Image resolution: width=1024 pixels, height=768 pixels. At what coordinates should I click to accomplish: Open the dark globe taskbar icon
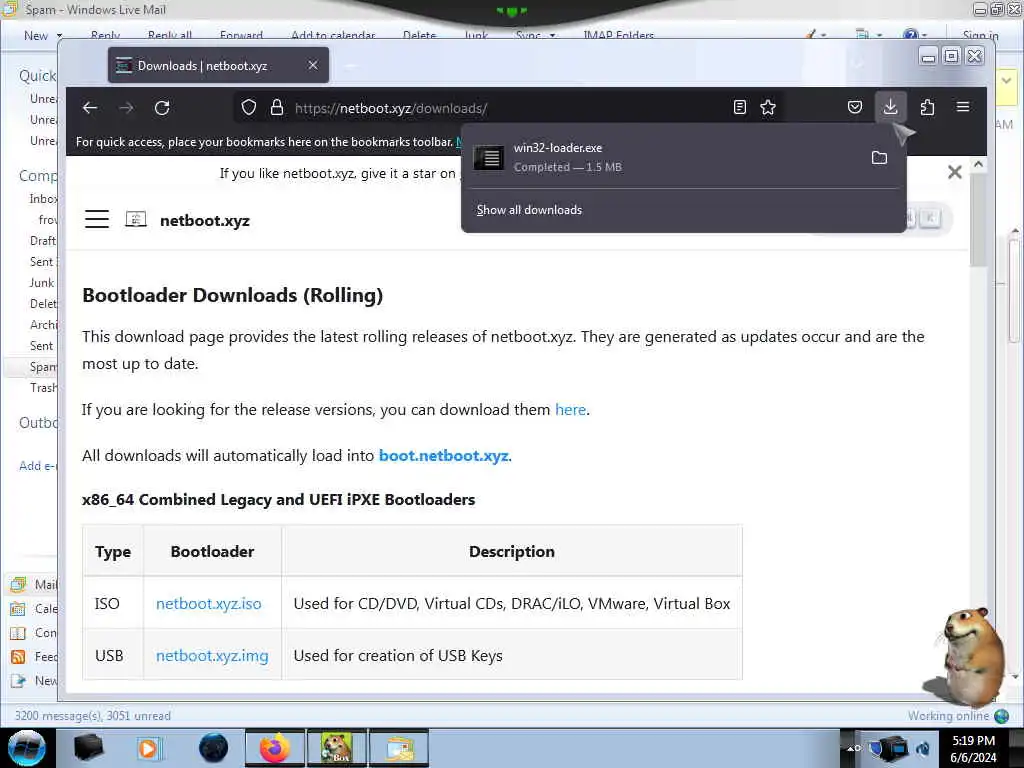pos(214,748)
